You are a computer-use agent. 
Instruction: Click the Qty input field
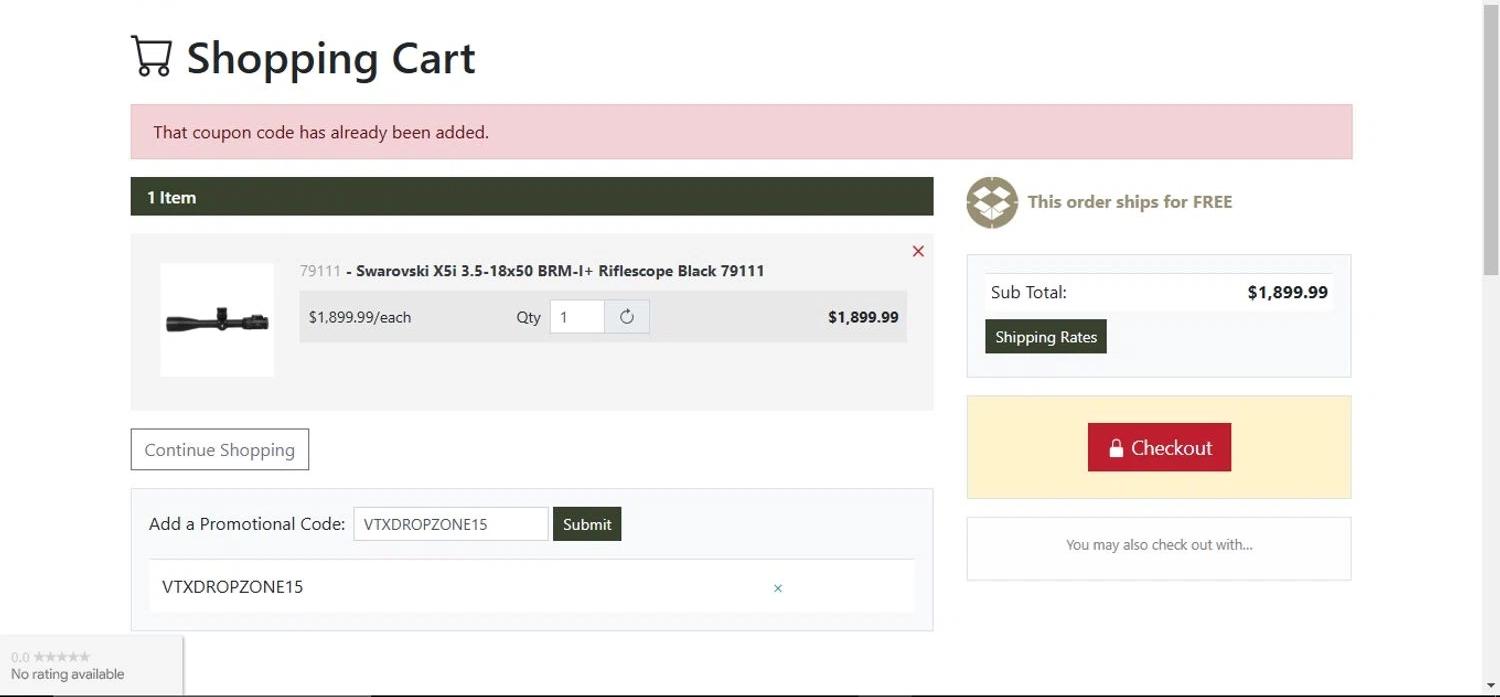click(577, 317)
